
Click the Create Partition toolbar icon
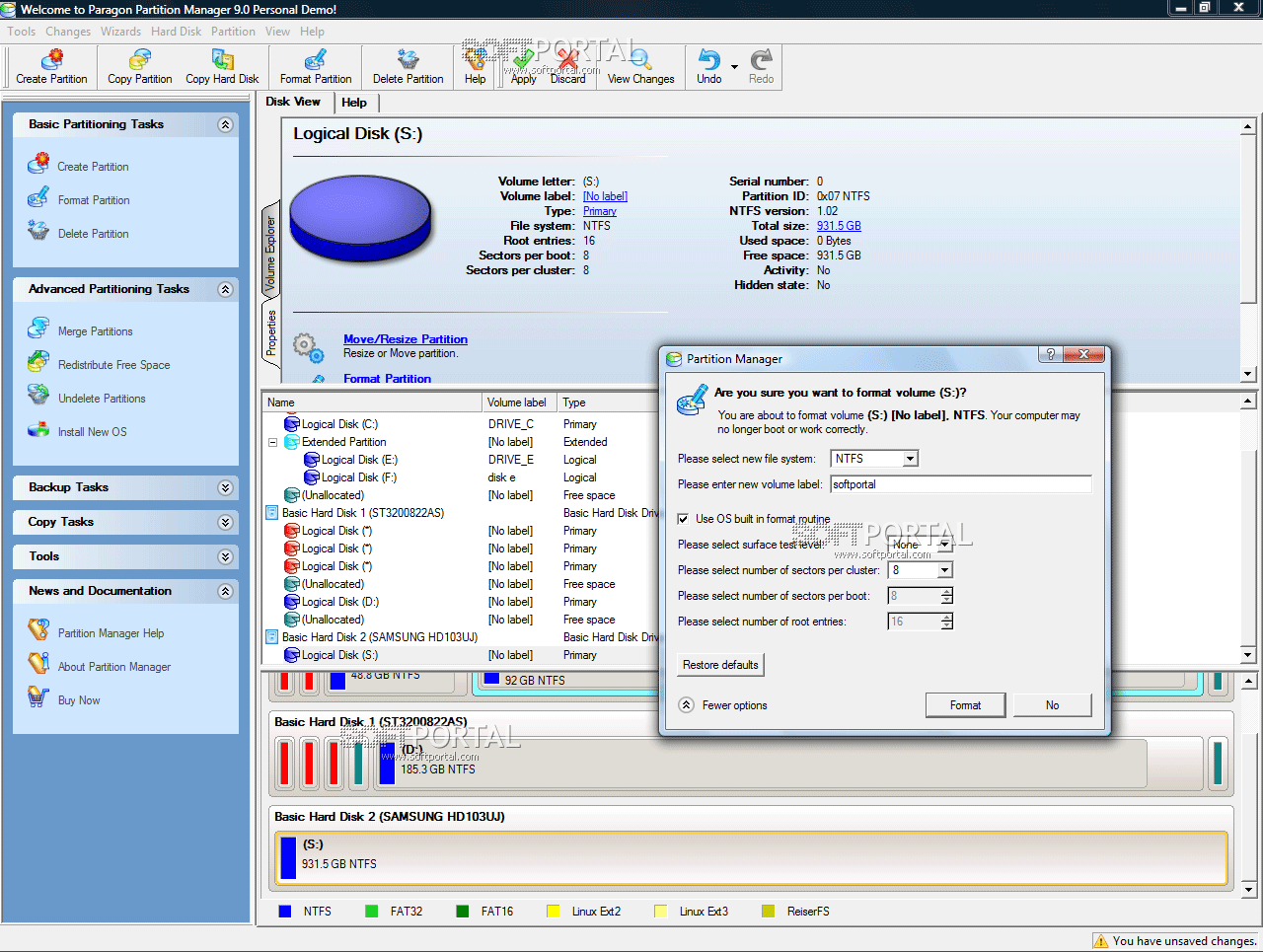pyautogui.click(x=51, y=67)
